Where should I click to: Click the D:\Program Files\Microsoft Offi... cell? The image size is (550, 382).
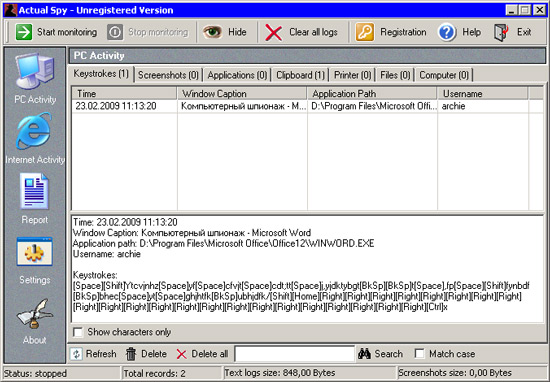[374, 106]
